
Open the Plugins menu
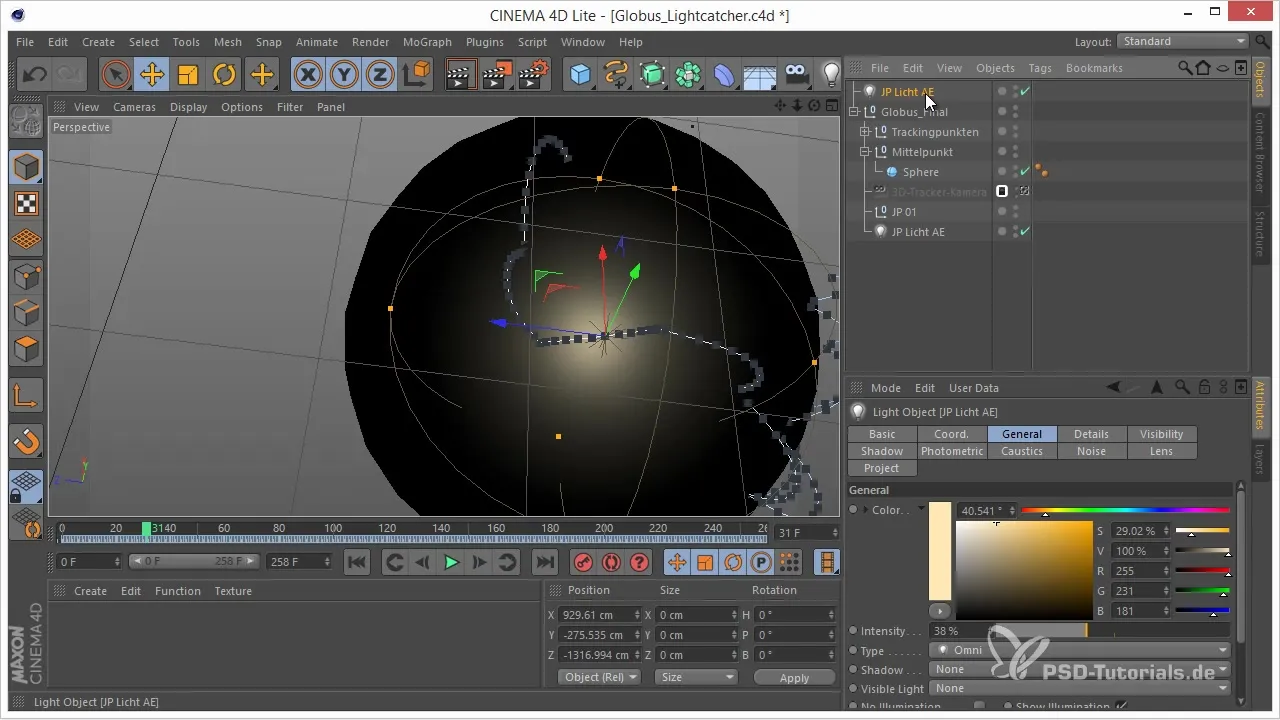(485, 42)
